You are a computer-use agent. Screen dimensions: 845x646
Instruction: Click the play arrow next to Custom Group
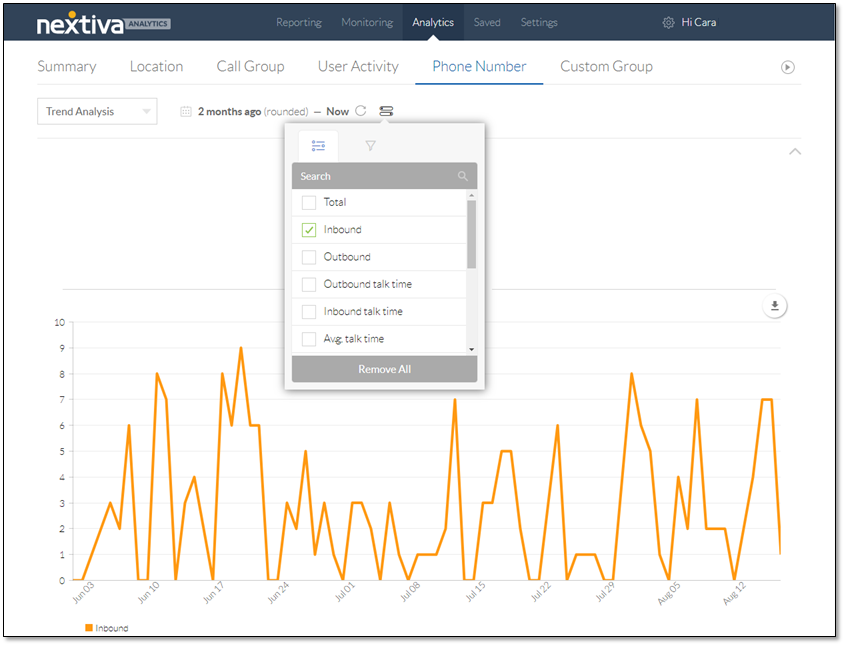pyautogui.click(x=788, y=67)
